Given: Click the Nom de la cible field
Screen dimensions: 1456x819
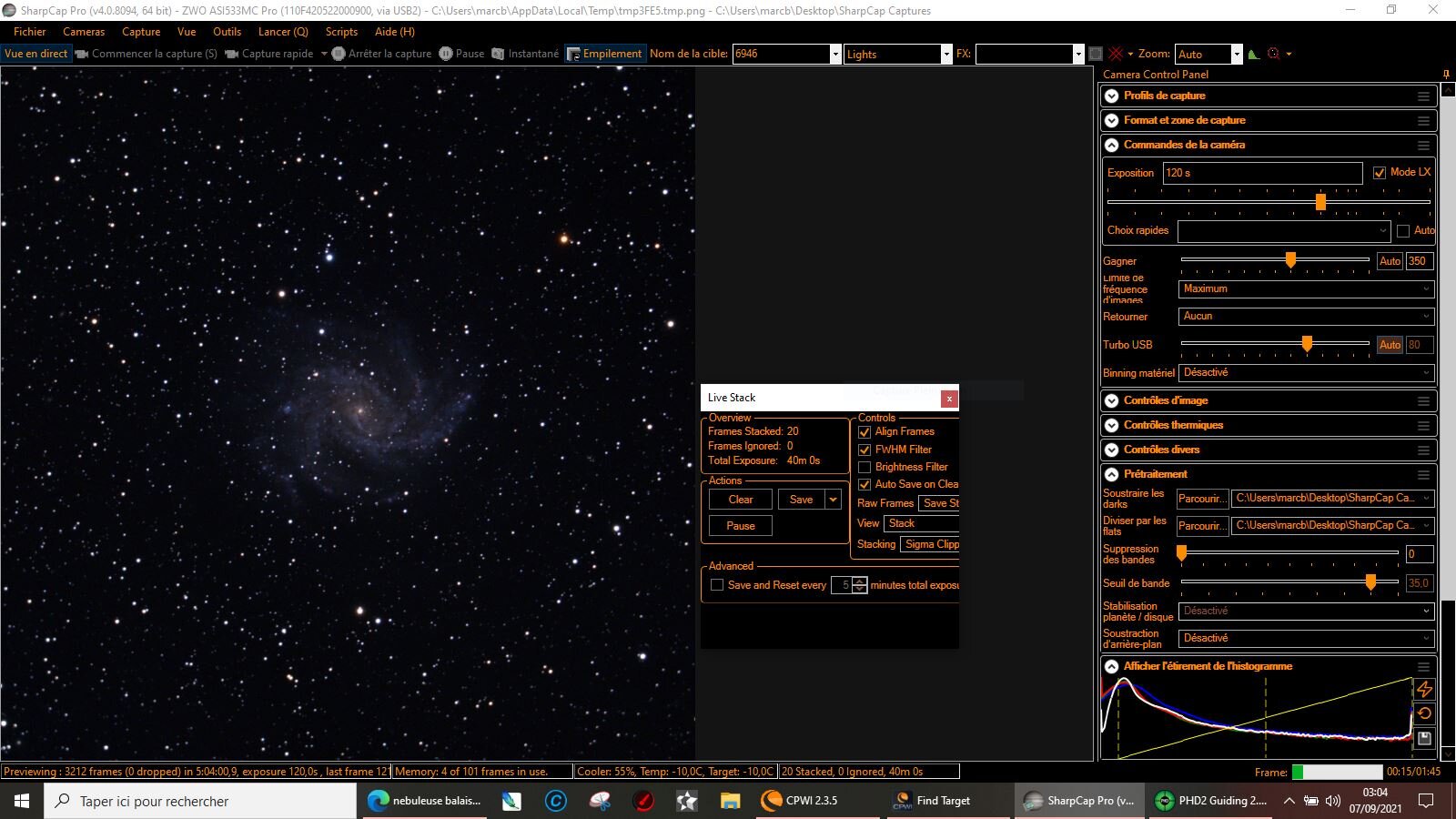Looking at the screenshot, I should tap(781, 54).
